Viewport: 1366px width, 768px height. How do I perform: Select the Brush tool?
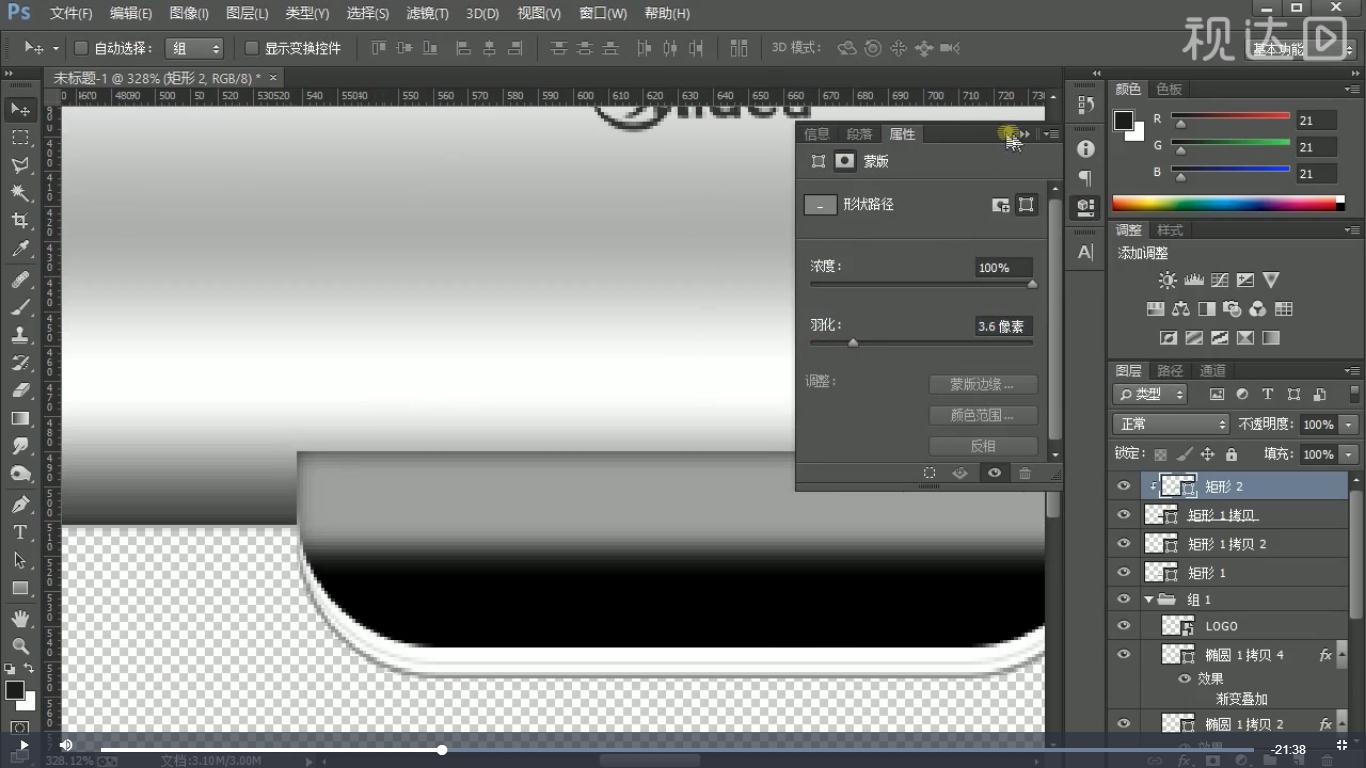click(20, 307)
